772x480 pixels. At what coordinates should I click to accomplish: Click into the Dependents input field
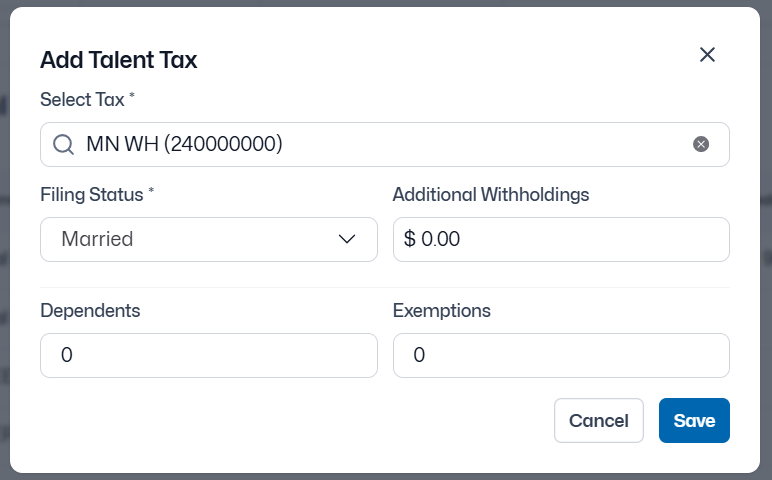(208, 355)
